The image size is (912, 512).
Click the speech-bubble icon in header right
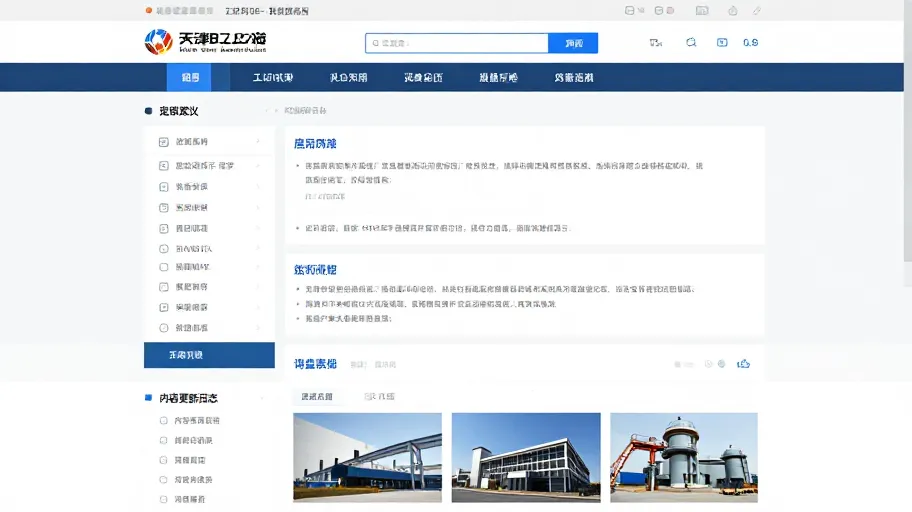coord(691,42)
